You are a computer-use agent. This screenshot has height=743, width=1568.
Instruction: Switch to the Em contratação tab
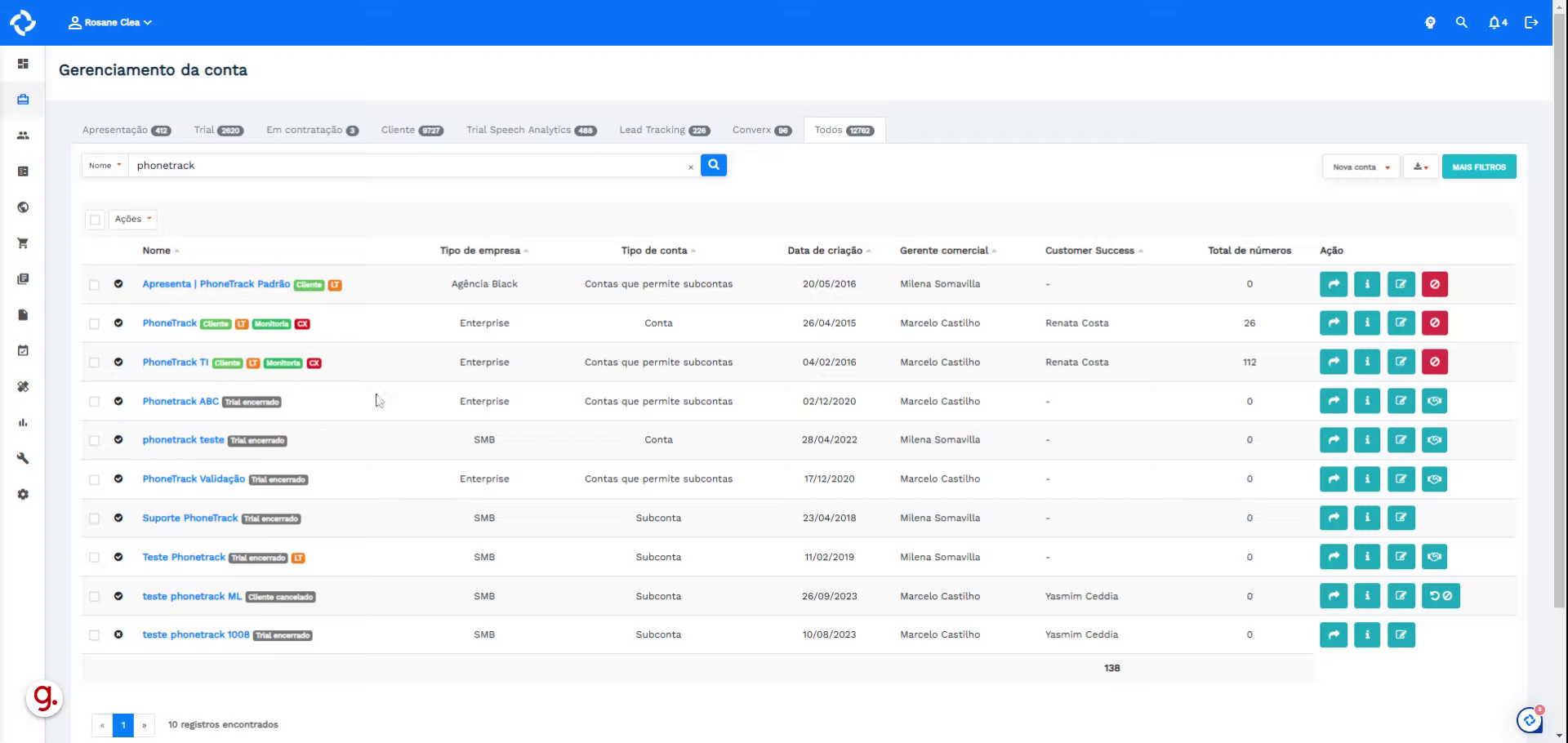click(312, 130)
